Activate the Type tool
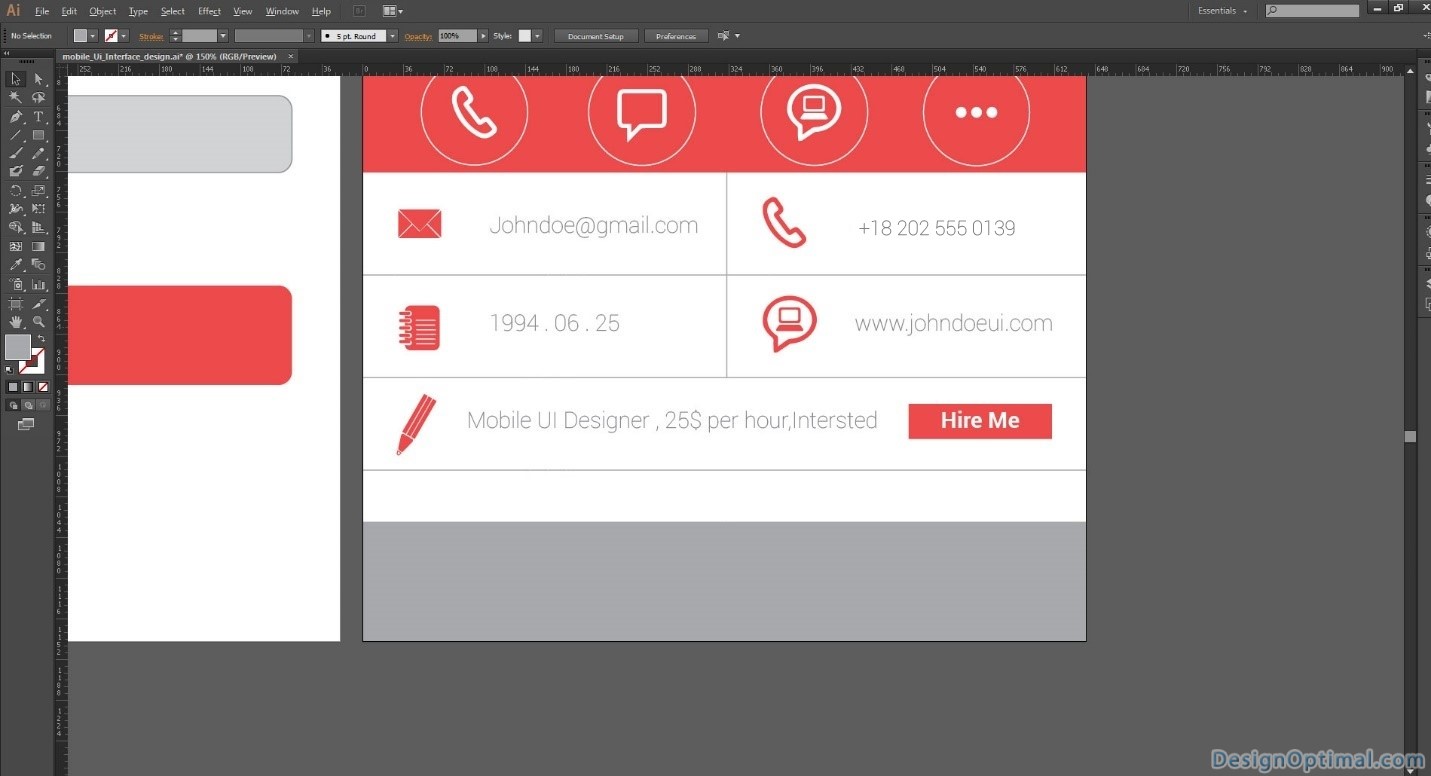Image resolution: width=1431 pixels, height=776 pixels. [x=38, y=116]
